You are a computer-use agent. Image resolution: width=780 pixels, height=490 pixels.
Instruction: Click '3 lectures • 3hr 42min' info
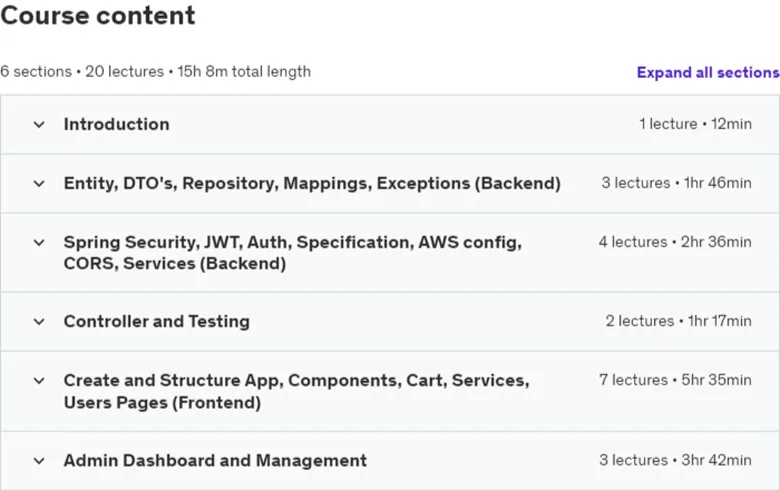pos(676,460)
